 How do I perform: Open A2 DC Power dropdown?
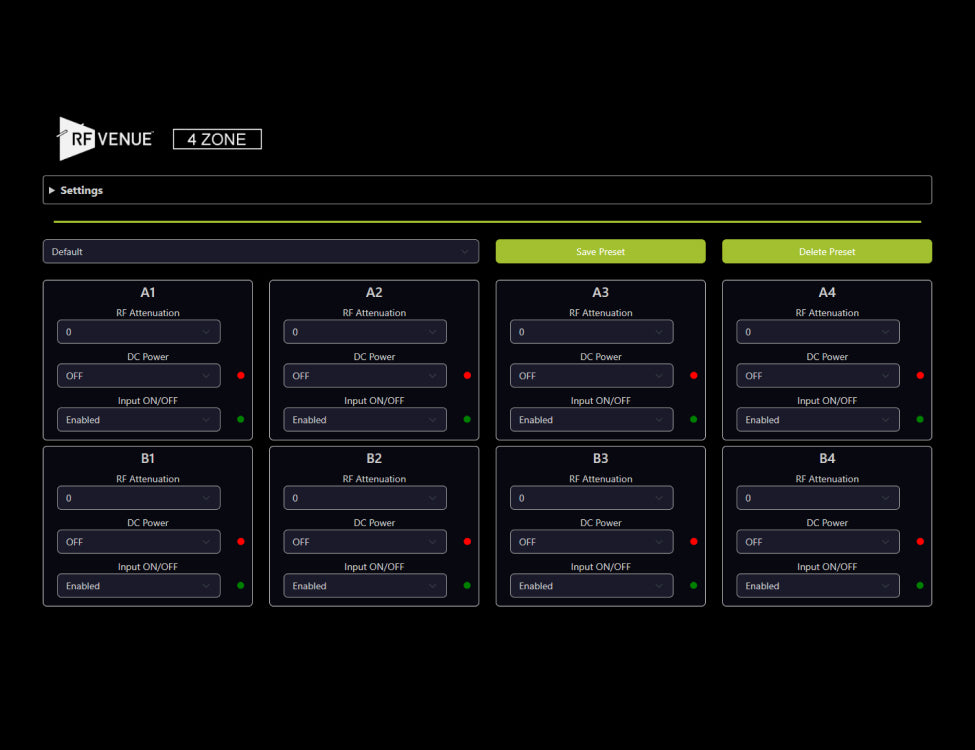tap(365, 376)
